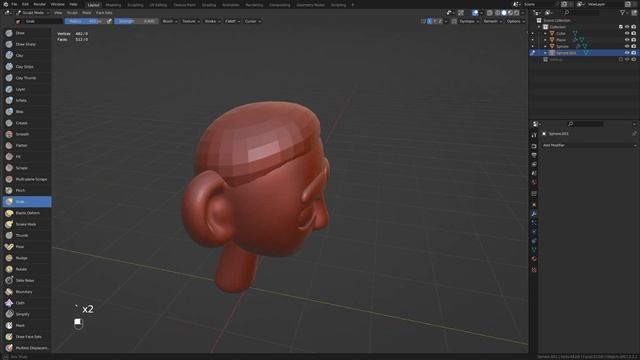Select the Snake Hook brush
640x360 pixels.
tap(27, 224)
